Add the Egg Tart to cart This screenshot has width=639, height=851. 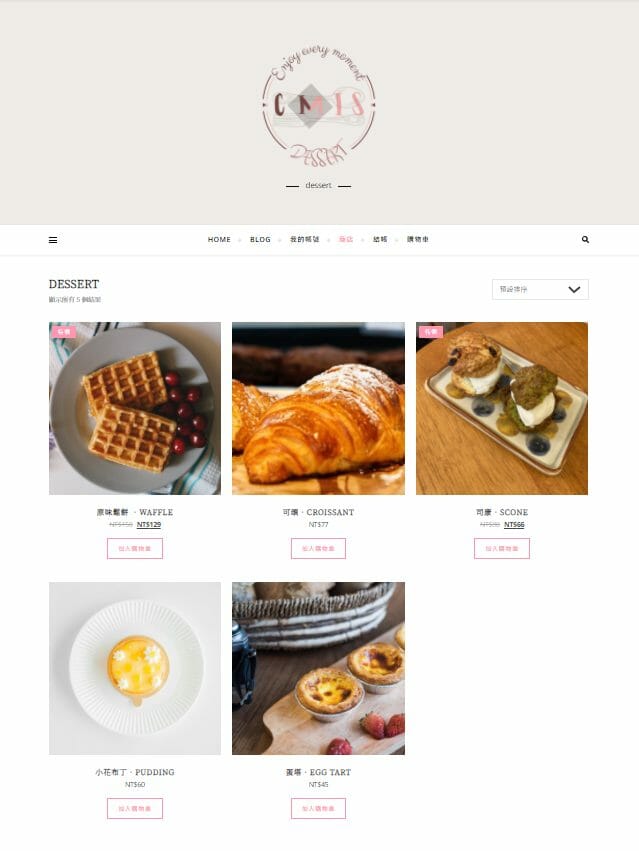318,808
